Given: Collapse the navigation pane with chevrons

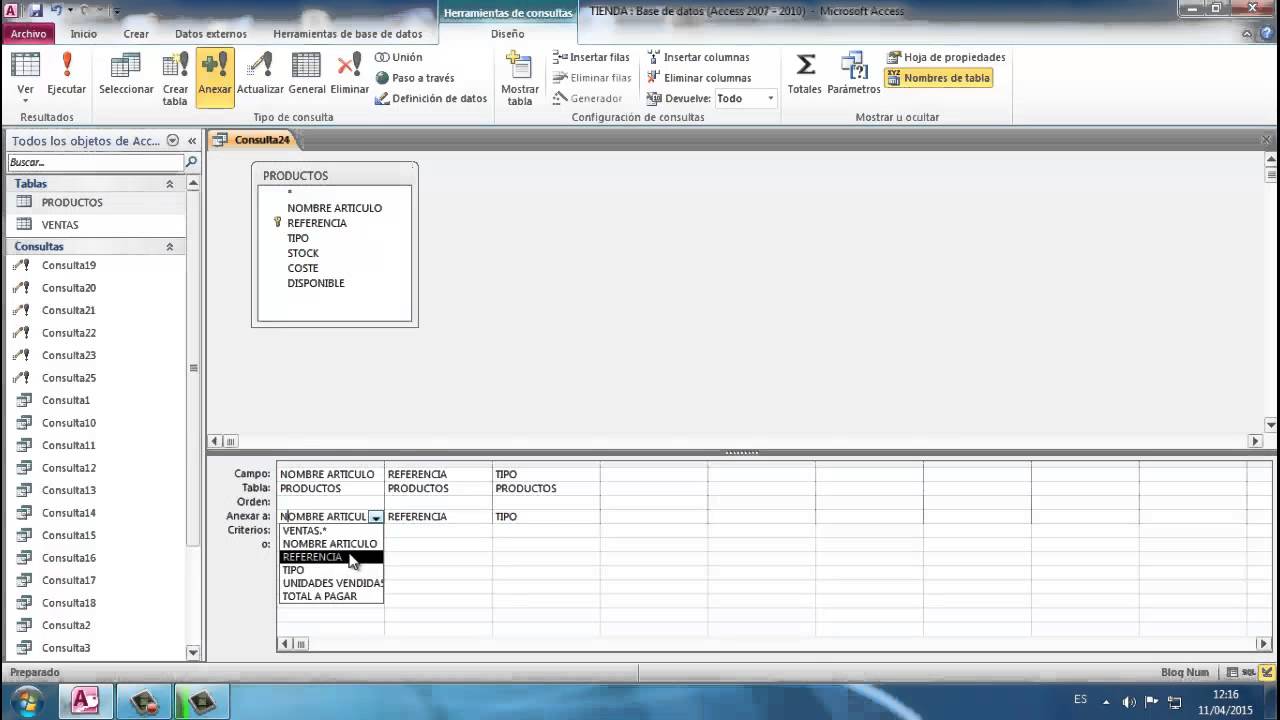Looking at the screenshot, I should (192, 141).
